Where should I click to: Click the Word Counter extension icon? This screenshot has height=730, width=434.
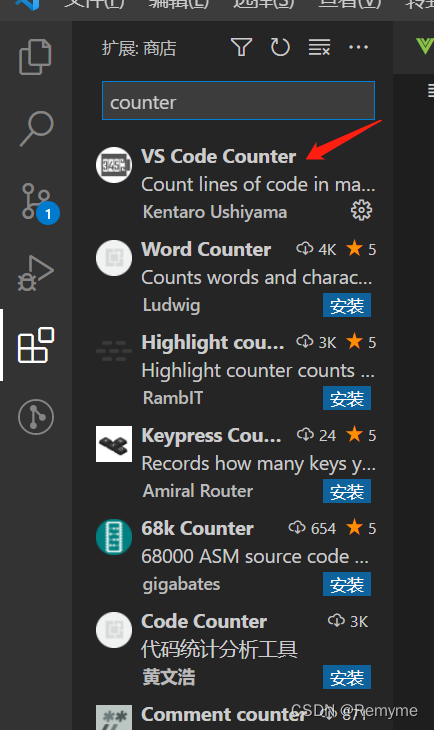[x=114, y=258]
